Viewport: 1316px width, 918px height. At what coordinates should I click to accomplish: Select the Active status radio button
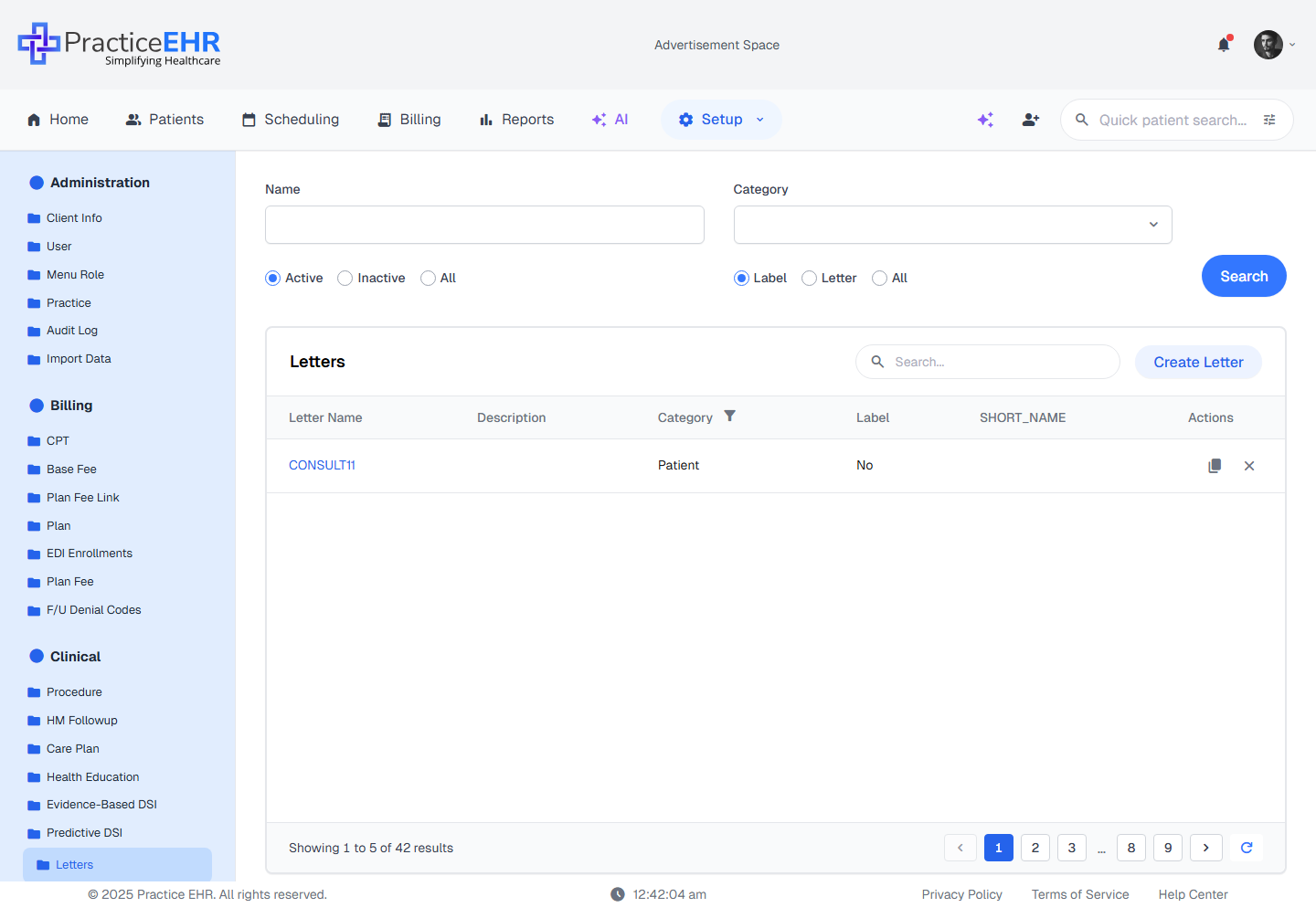coord(272,279)
